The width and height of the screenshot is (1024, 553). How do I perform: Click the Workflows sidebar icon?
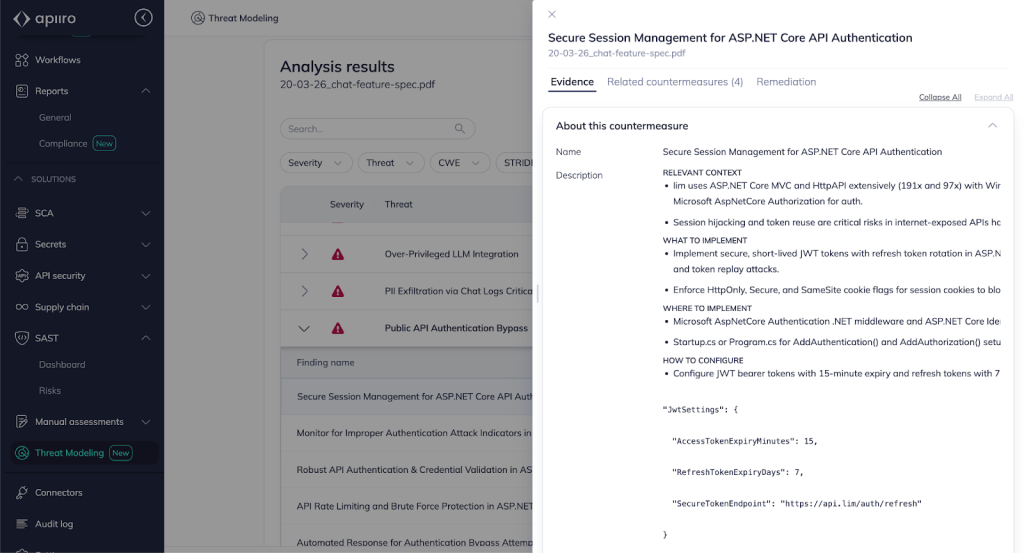(x=22, y=60)
